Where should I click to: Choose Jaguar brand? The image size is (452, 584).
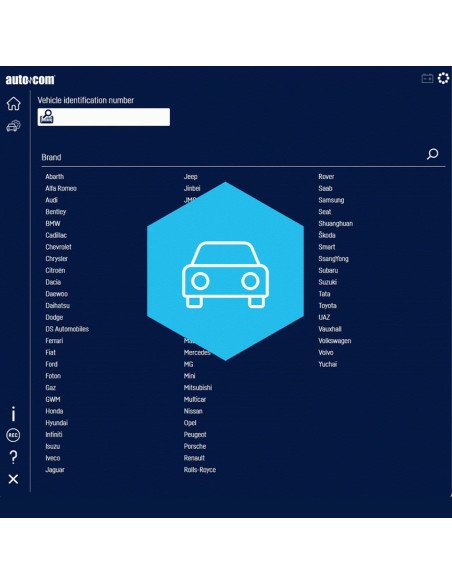pos(55,470)
